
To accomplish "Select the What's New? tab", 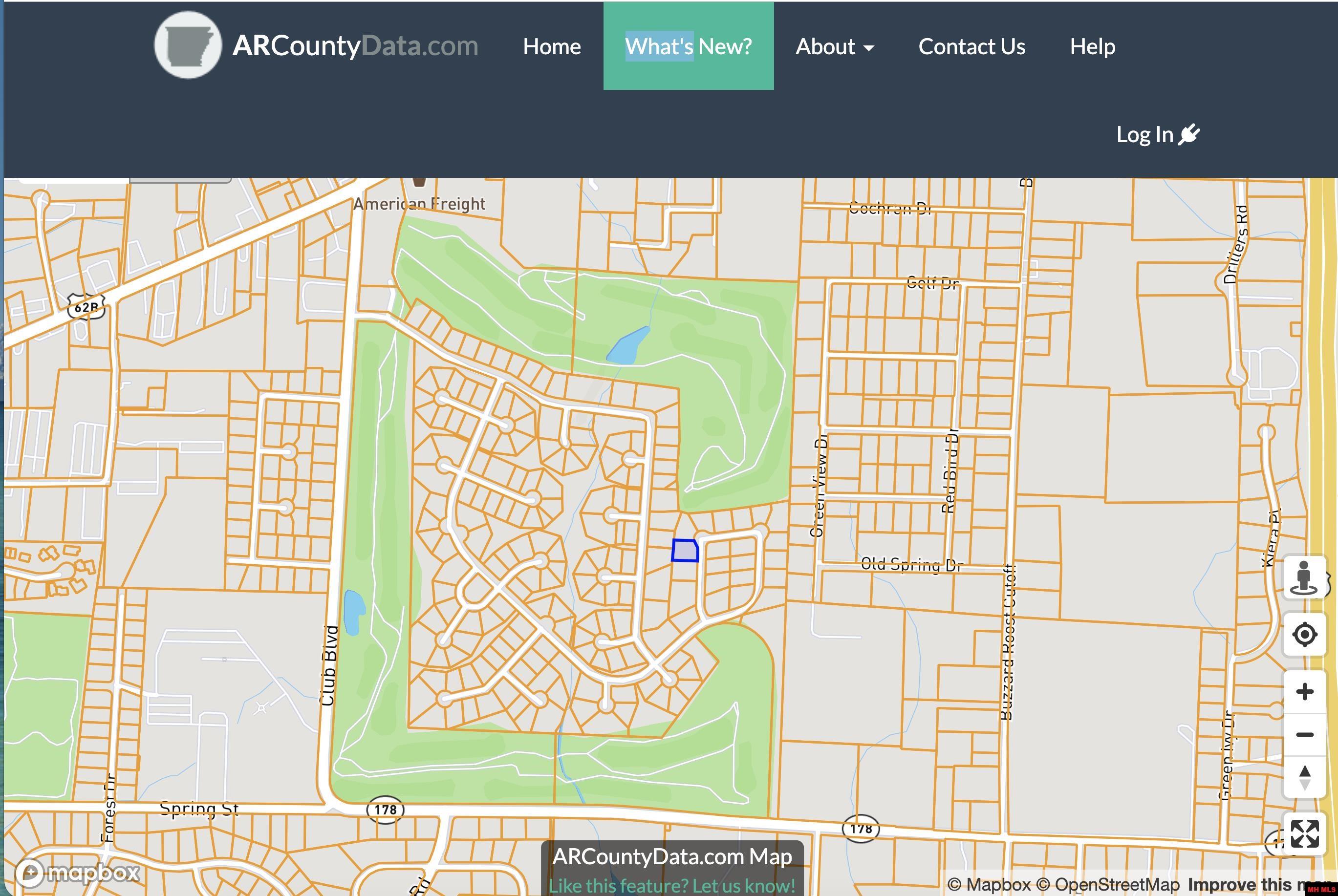I will click(688, 46).
